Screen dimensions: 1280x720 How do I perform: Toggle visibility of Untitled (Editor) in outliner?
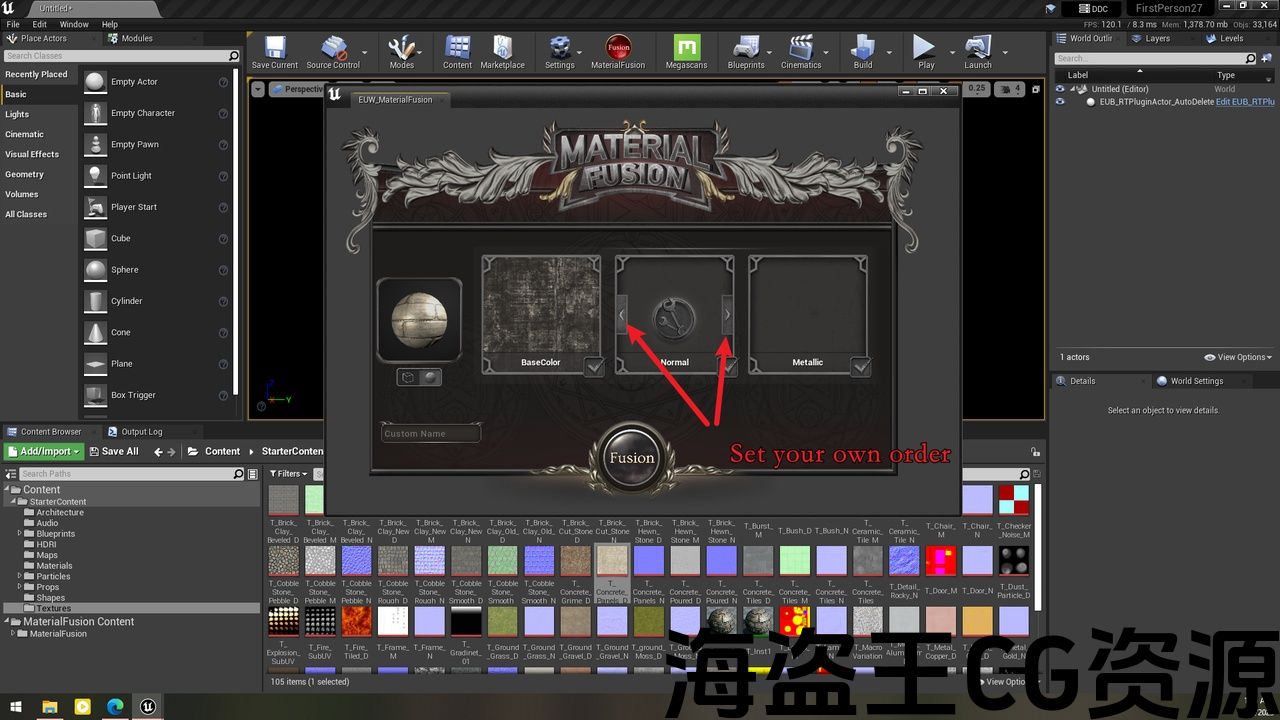pyautogui.click(x=1060, y=89)
